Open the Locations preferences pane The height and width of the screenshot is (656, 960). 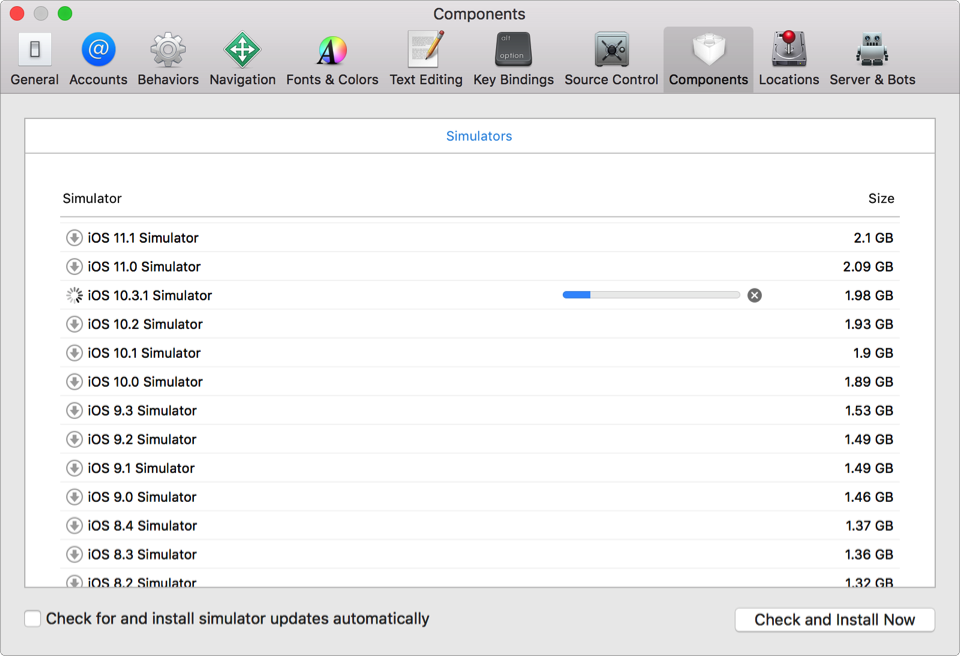(x=789, y=59)
